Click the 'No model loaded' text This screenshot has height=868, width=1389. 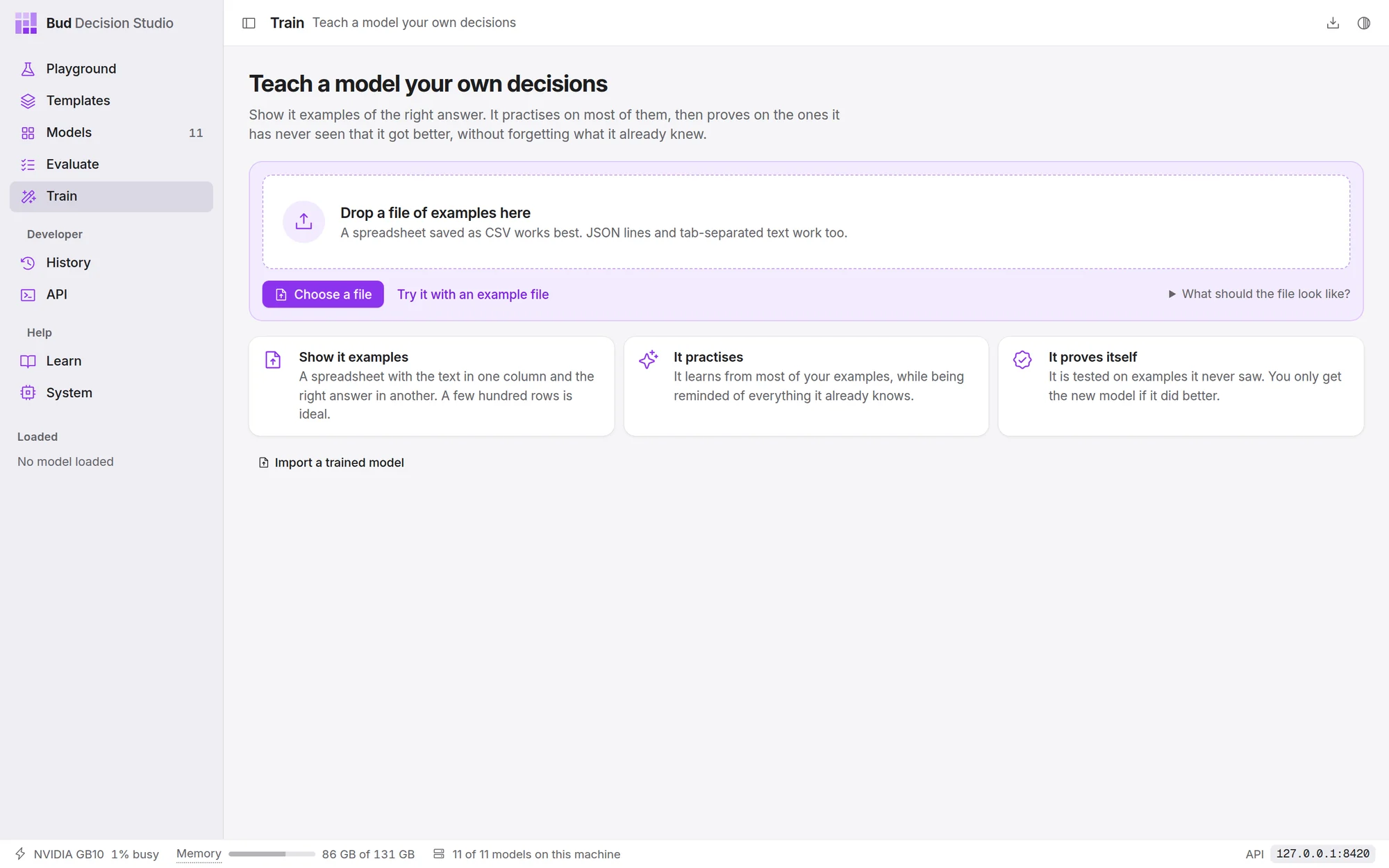[65, 462]
